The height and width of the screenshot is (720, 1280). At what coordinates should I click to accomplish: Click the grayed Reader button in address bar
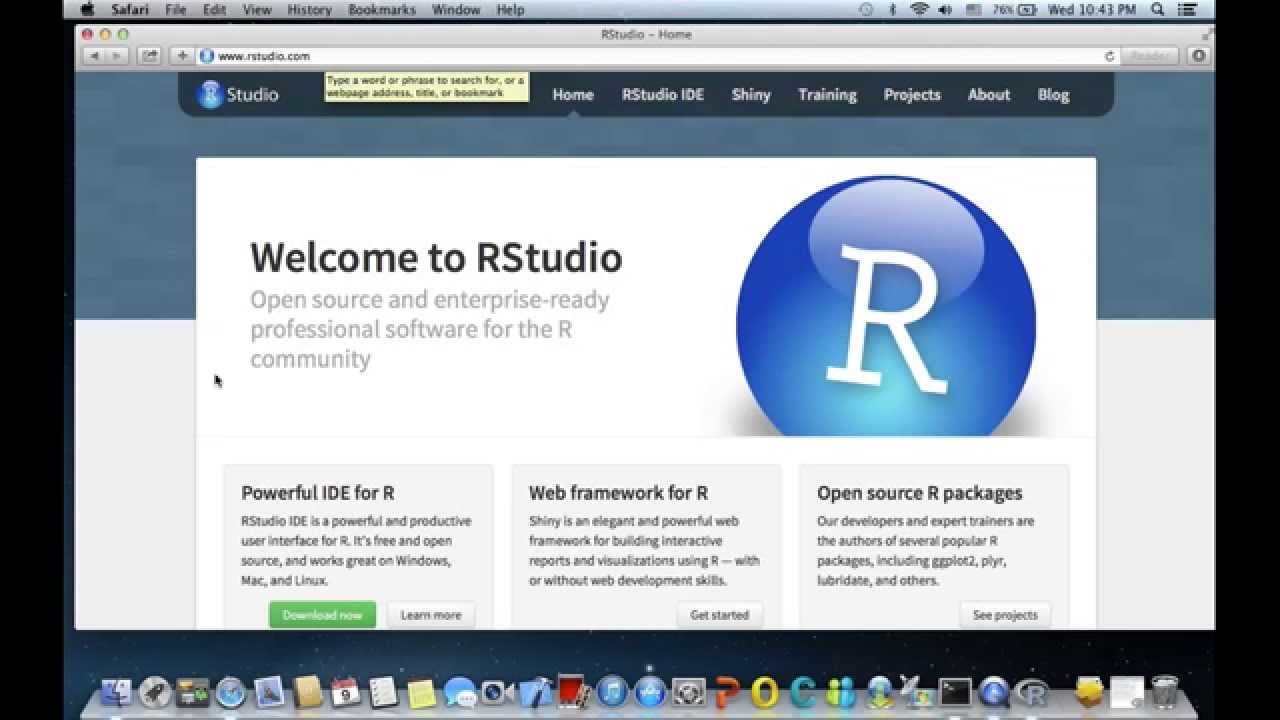1149,56
